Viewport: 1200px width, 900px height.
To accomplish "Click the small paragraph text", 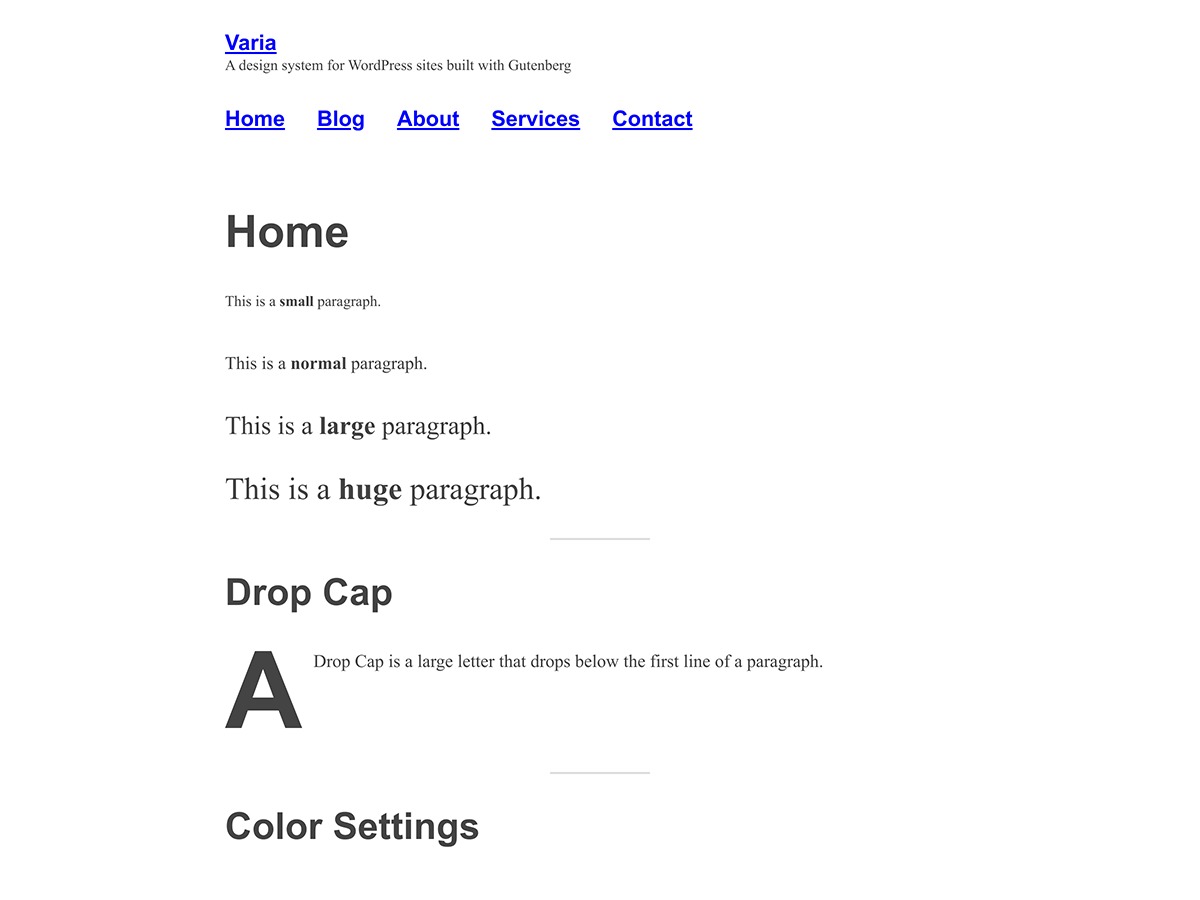I will [x=302, y=301].
